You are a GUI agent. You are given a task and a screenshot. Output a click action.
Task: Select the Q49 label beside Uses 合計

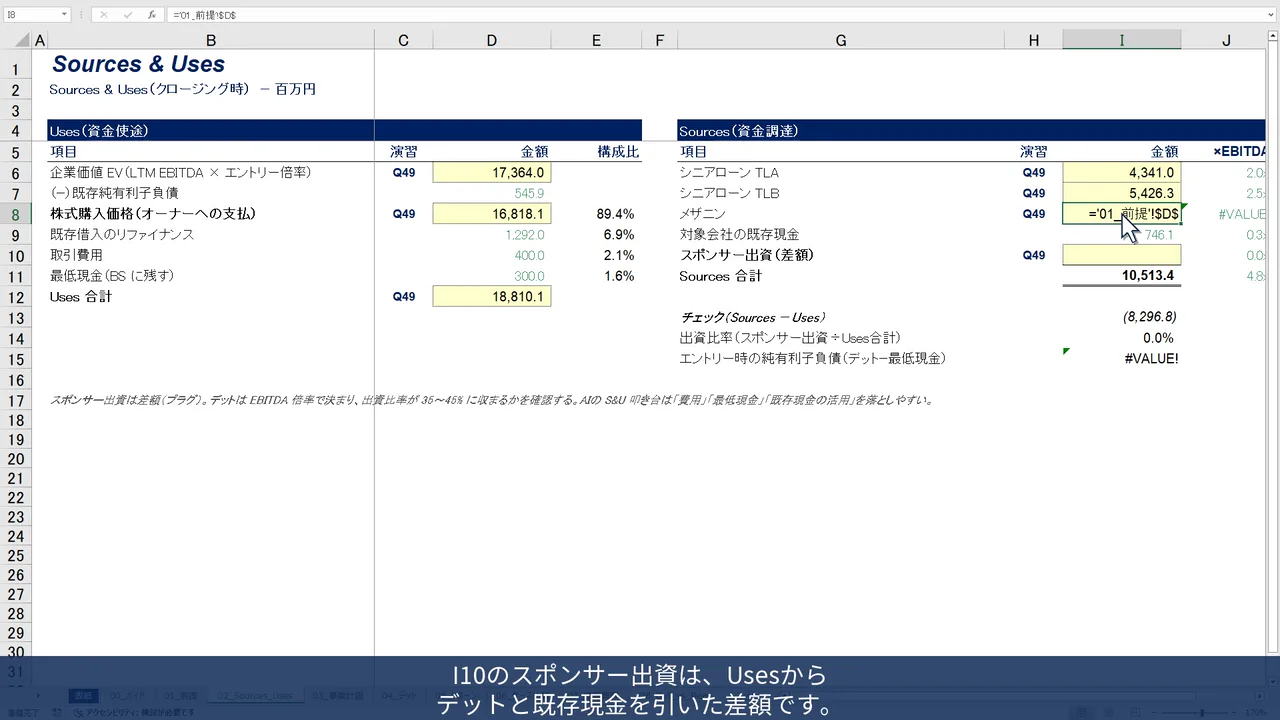404,297
